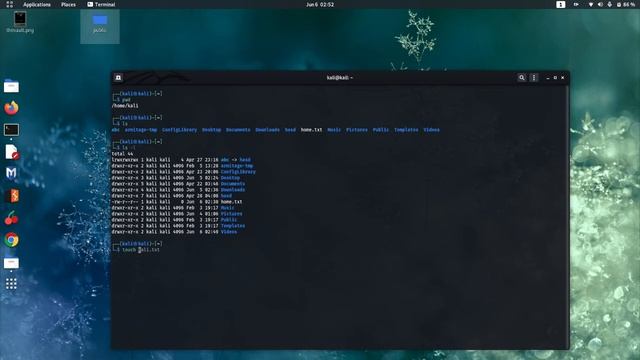
Task: Select the .png file on the desktop
Action: (x=20, y=22)
